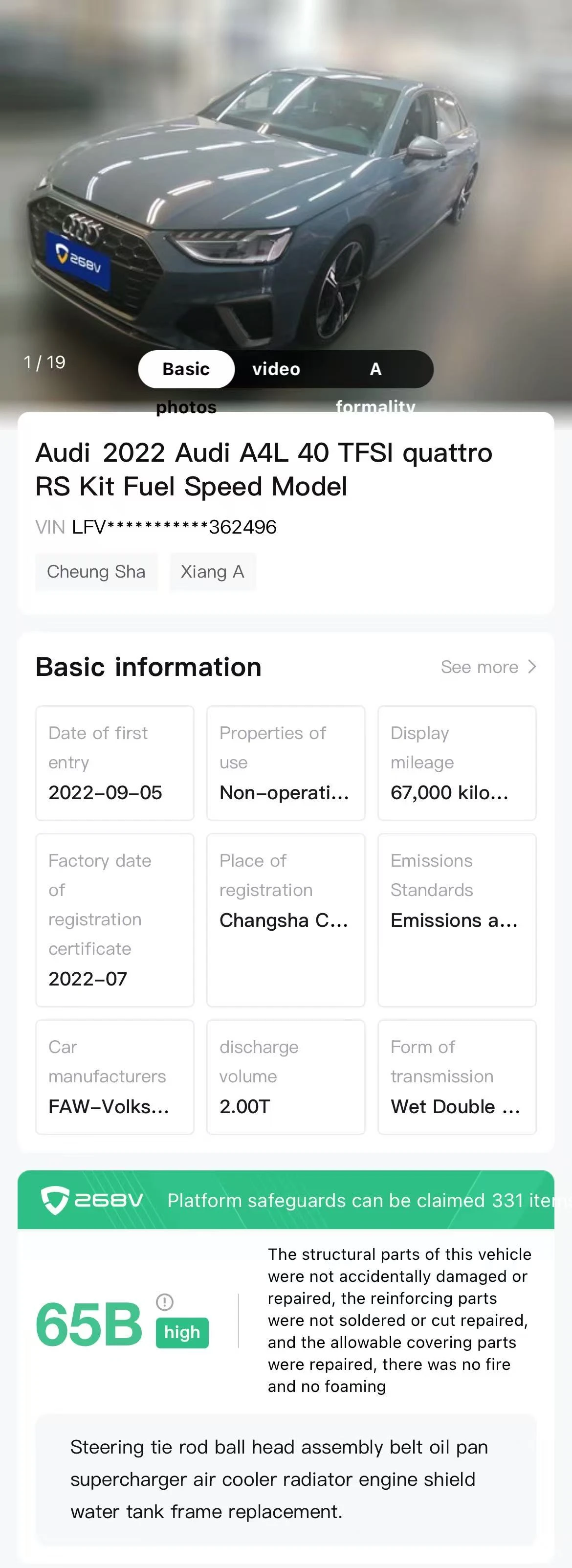
Task: Tap the structural parts description text
Action: click(x=399, y=1320)
